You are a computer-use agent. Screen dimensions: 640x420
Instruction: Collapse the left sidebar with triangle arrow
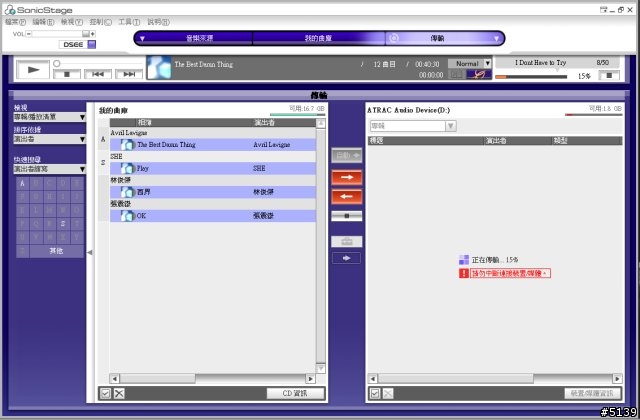(x=90, y=252)
